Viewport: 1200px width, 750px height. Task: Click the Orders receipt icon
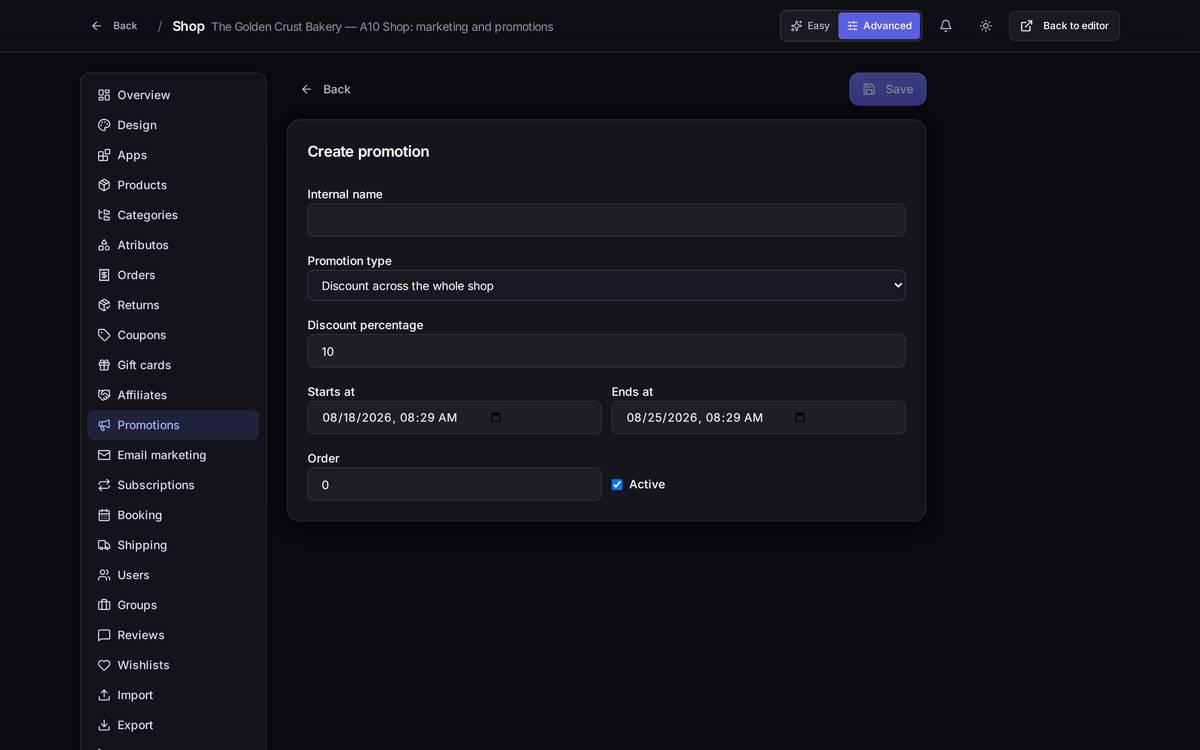click(x=104, y=275)
